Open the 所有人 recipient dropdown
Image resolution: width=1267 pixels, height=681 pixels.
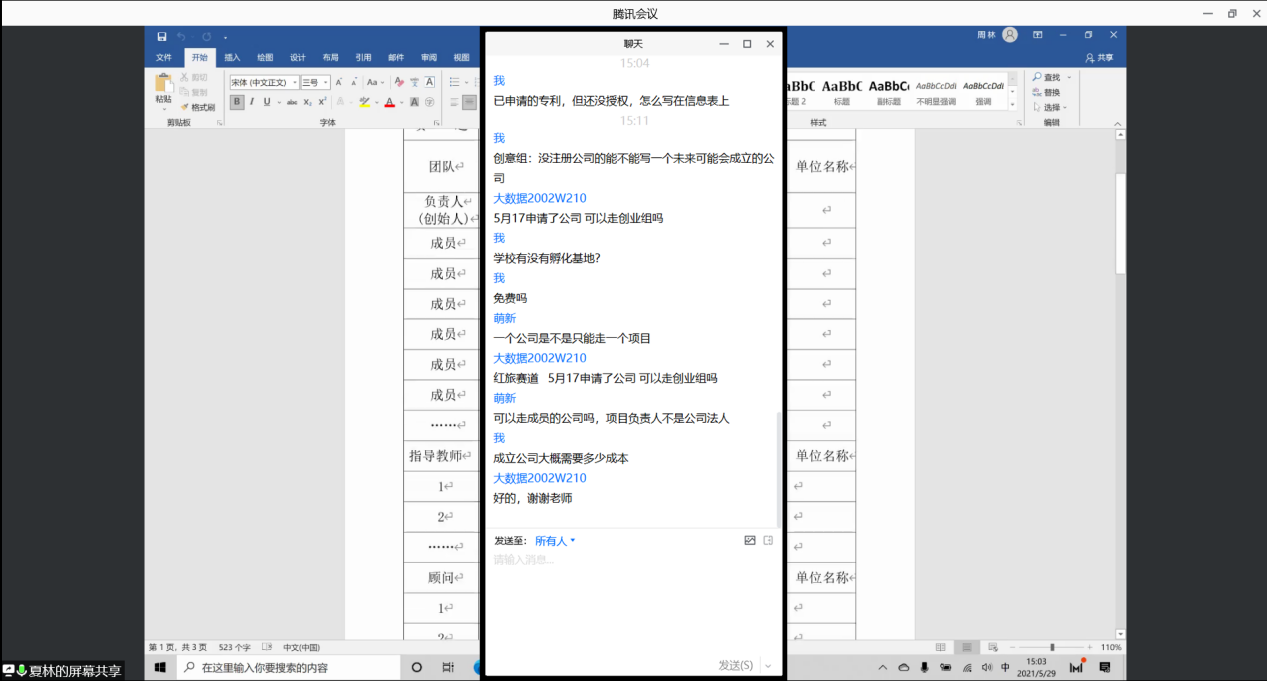(553, 540)
